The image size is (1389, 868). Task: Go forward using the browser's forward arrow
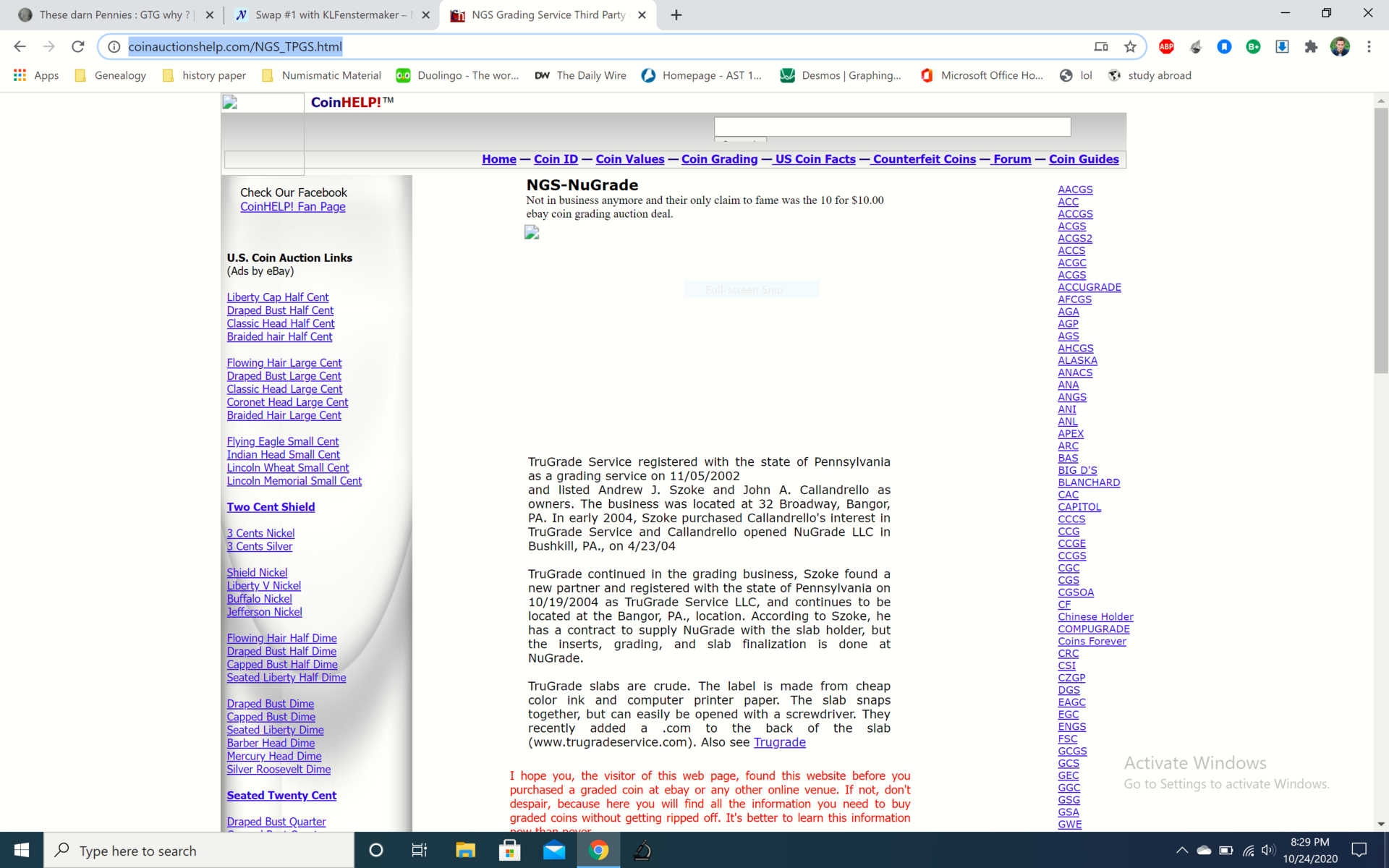tap(48, 46)
